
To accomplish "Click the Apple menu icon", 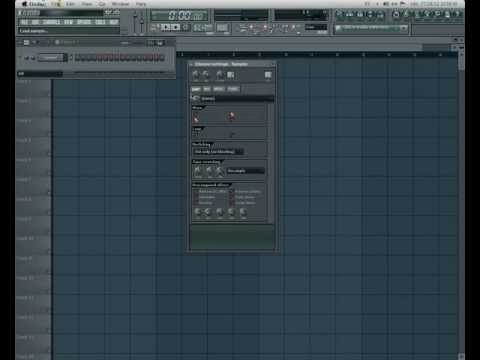I will [24, 4].
